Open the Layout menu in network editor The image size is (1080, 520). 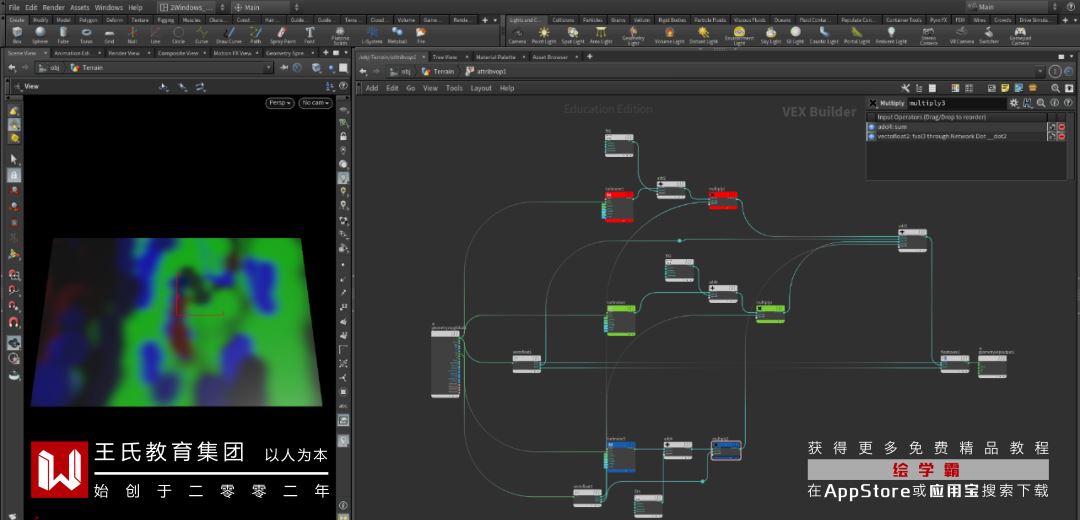pos(481,88)
